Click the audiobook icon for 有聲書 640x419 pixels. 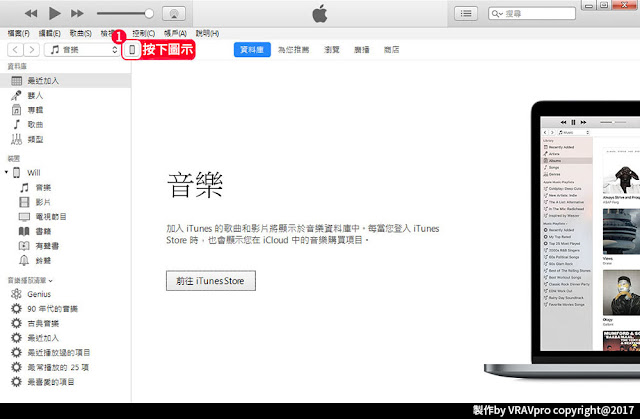[24, 246]
